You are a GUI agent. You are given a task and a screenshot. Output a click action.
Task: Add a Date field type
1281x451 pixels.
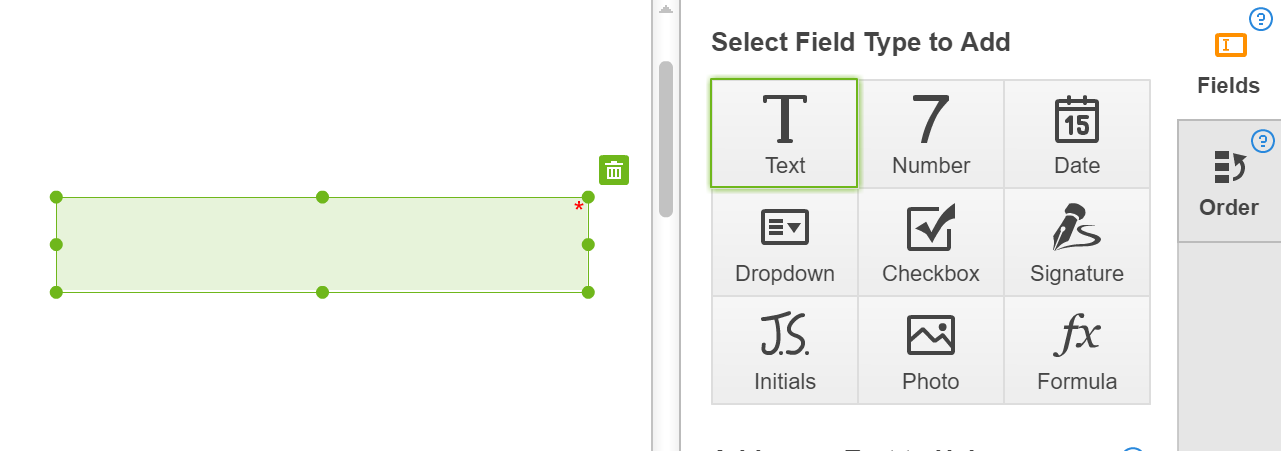pyautogui.click(x=1077, y=134)
